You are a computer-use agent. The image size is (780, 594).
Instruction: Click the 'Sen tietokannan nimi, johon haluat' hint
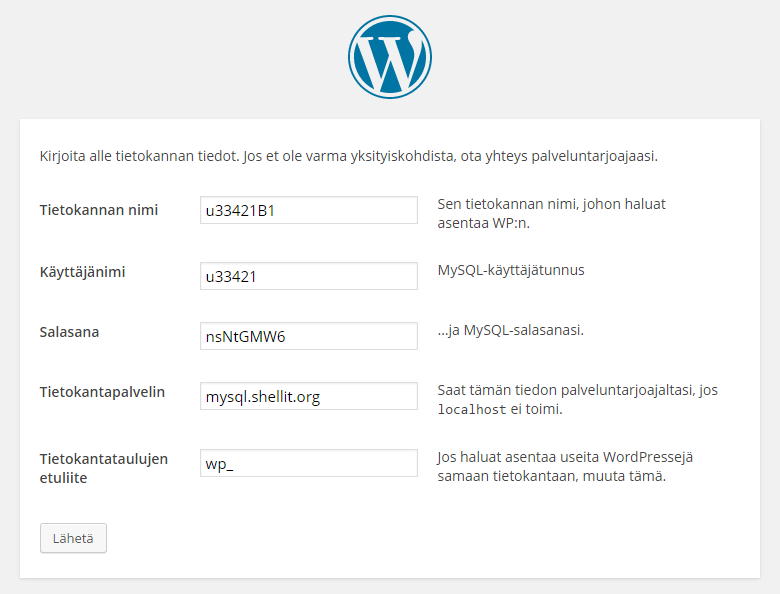click(551, 204)
